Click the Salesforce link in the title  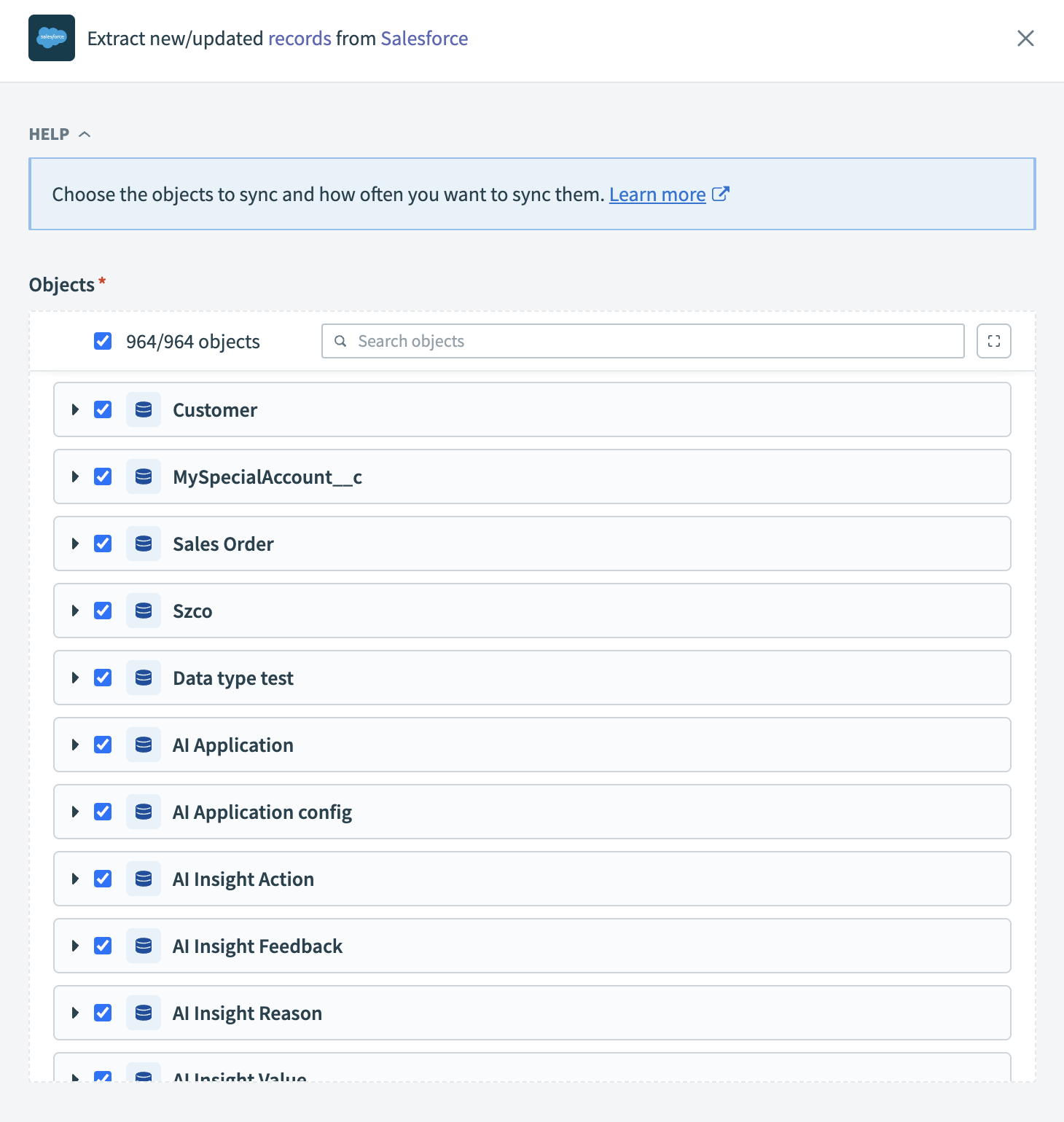point(424,38)
